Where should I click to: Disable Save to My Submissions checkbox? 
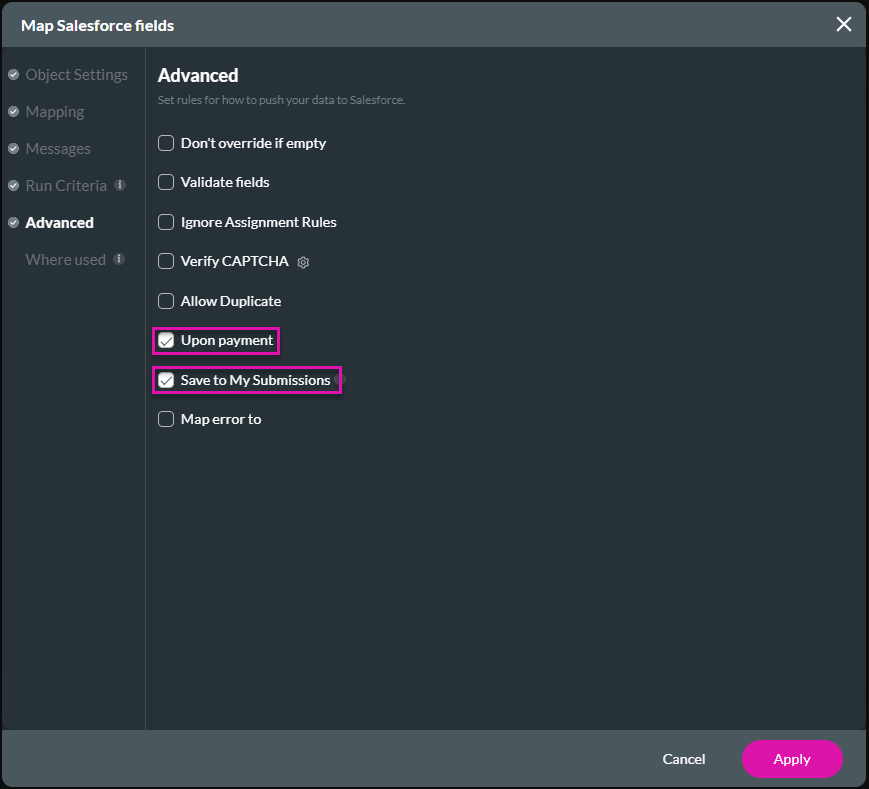[166, 380]
